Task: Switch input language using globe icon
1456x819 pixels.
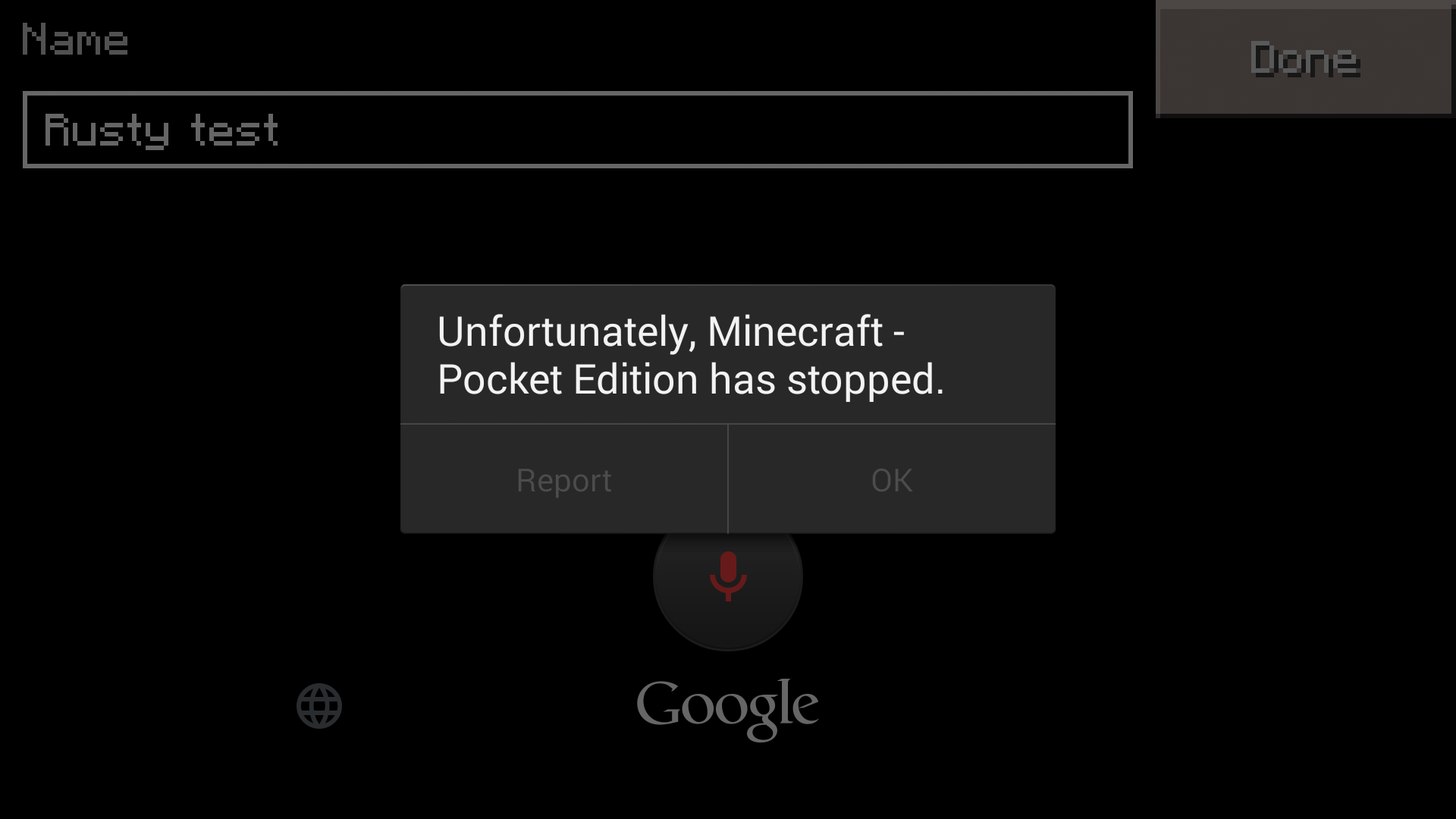Action: tap(319, 706)
